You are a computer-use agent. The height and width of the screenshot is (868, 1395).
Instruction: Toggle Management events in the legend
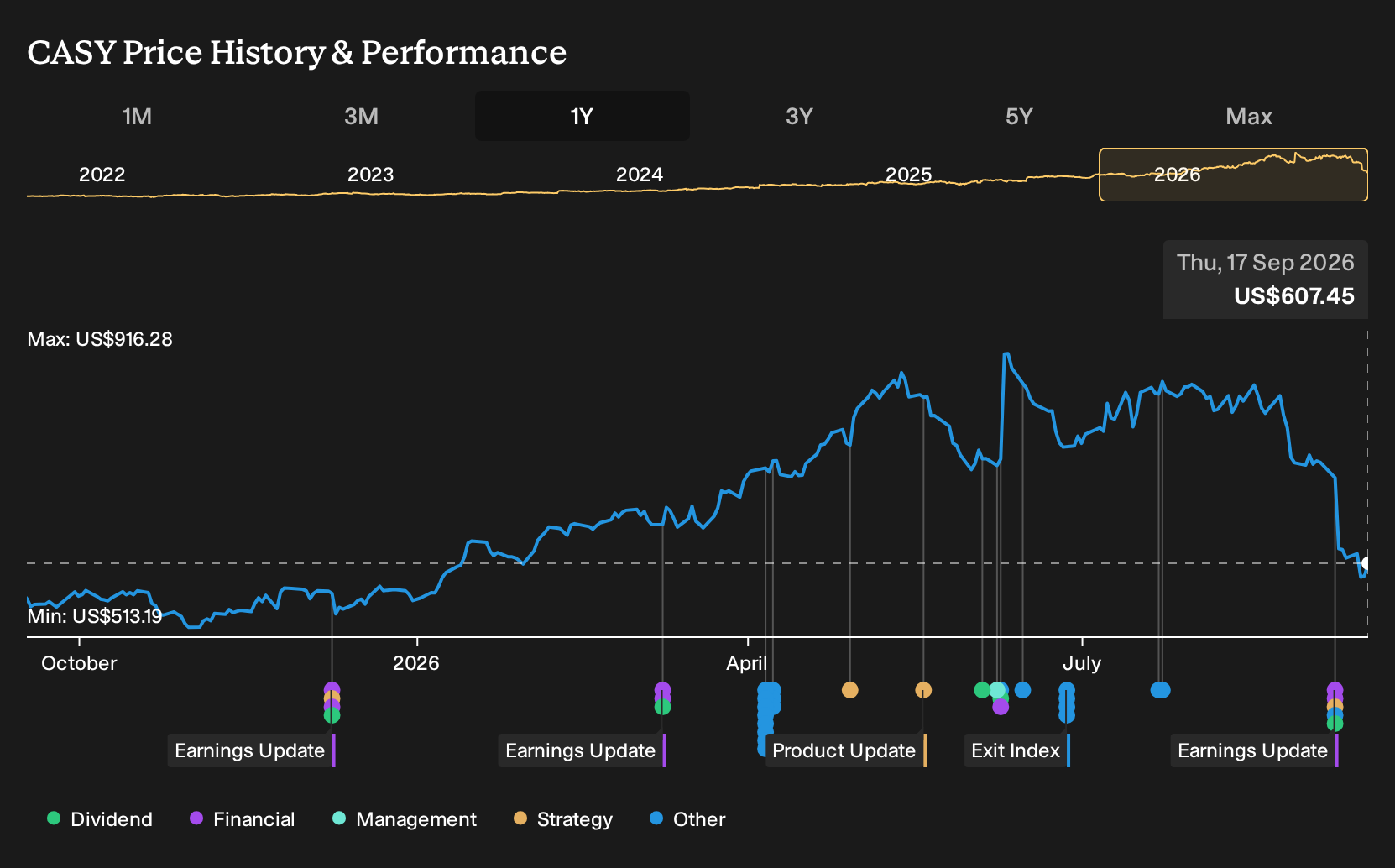tap(405, 819)
